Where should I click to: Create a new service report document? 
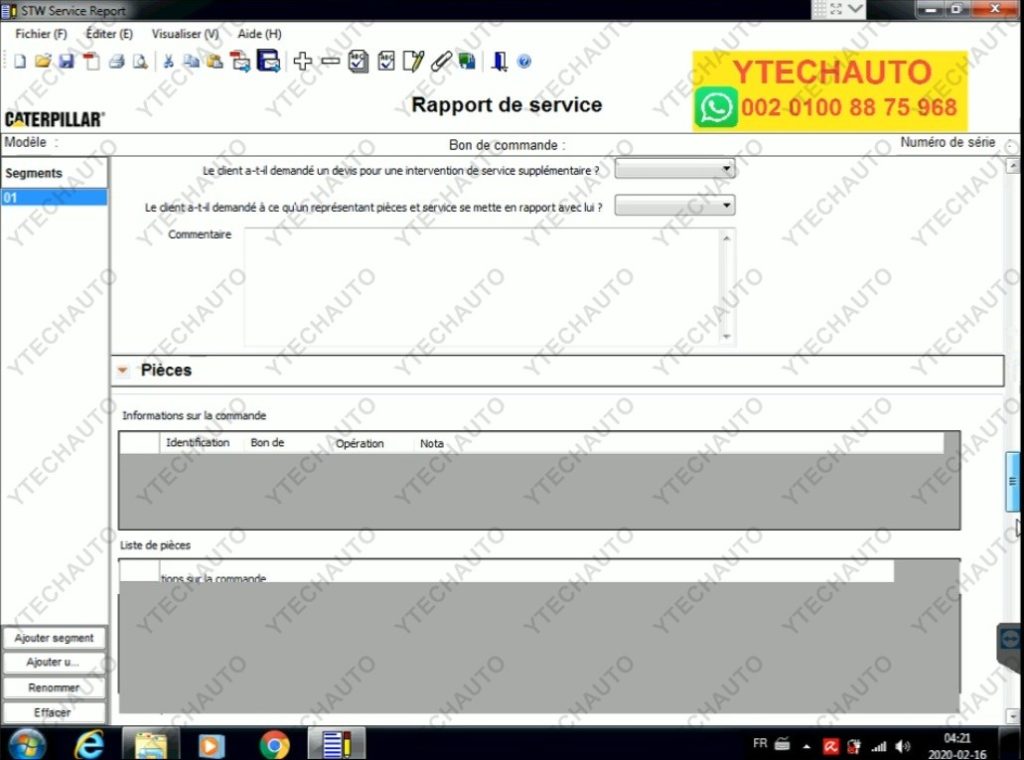[x=20, y=61]
